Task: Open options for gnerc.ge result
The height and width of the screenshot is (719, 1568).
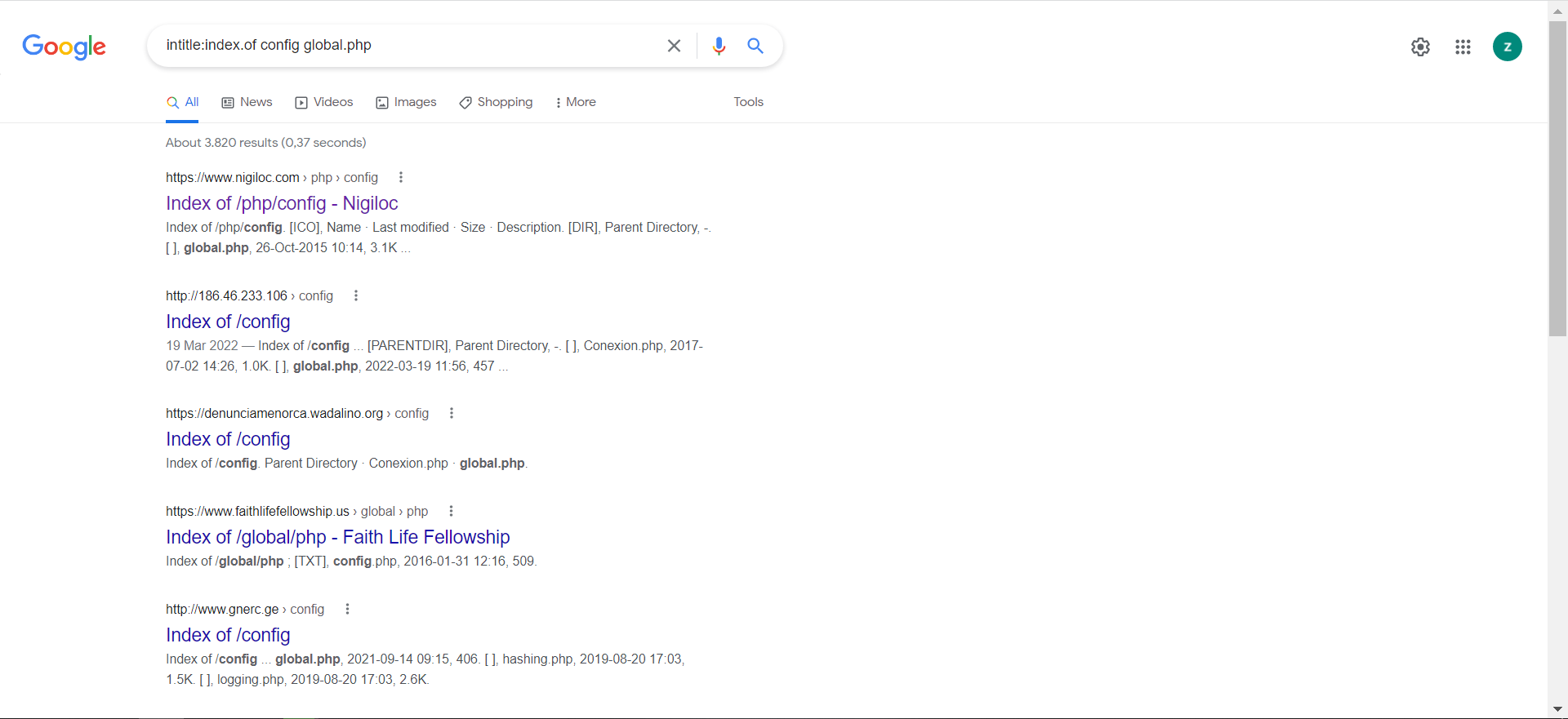Action: (347, 610)
